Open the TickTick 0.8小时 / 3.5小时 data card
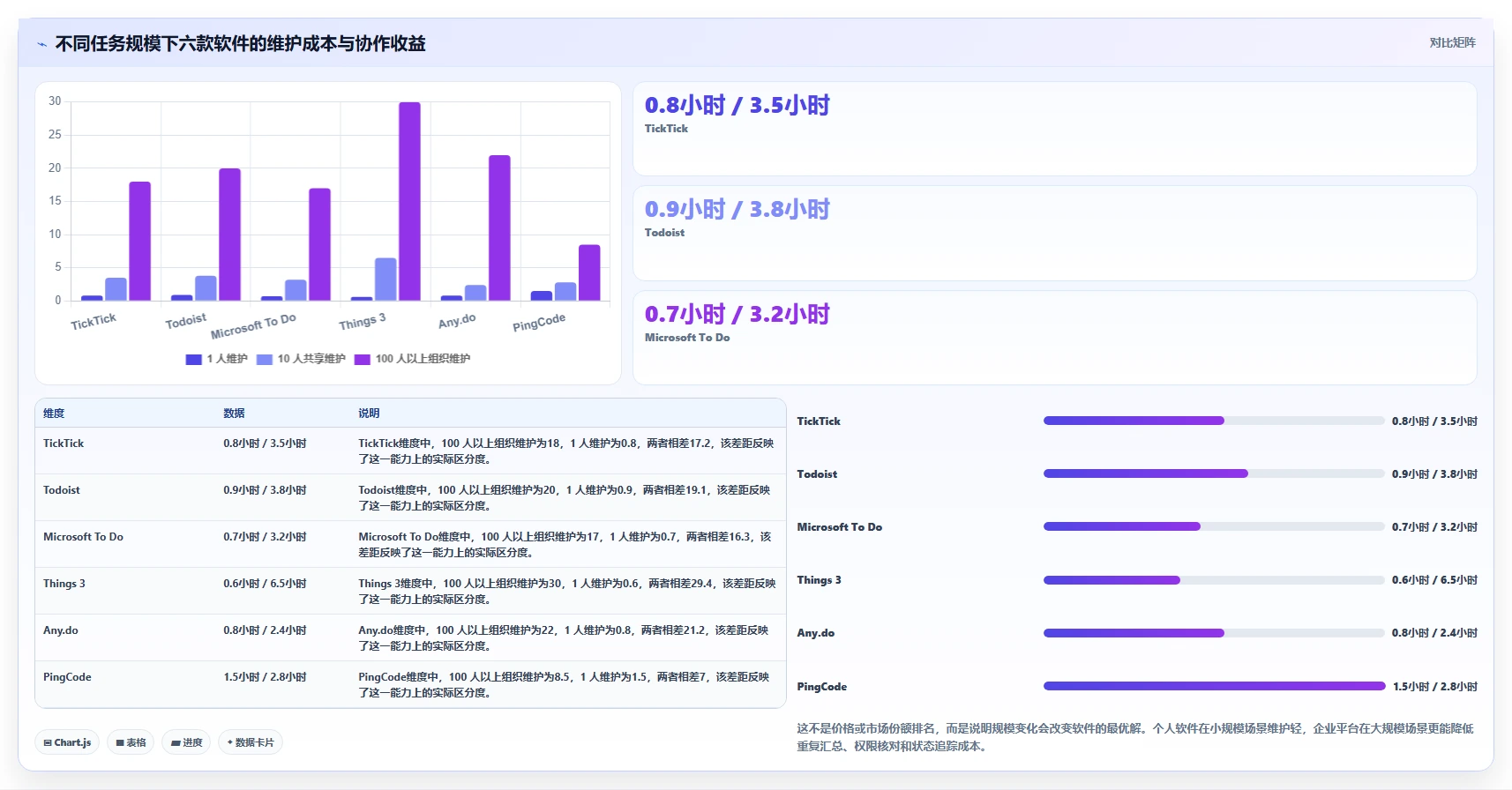1512x790 pixels. click(1054, 129)
